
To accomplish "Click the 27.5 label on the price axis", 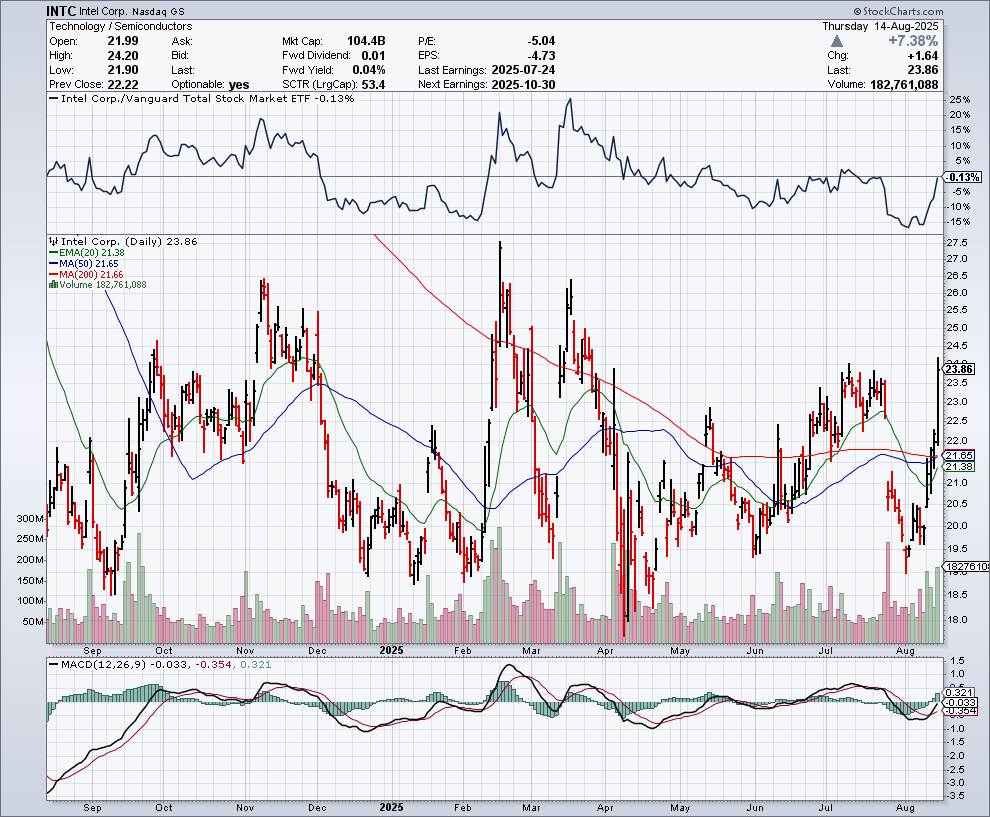I will (x=957, y=242).
